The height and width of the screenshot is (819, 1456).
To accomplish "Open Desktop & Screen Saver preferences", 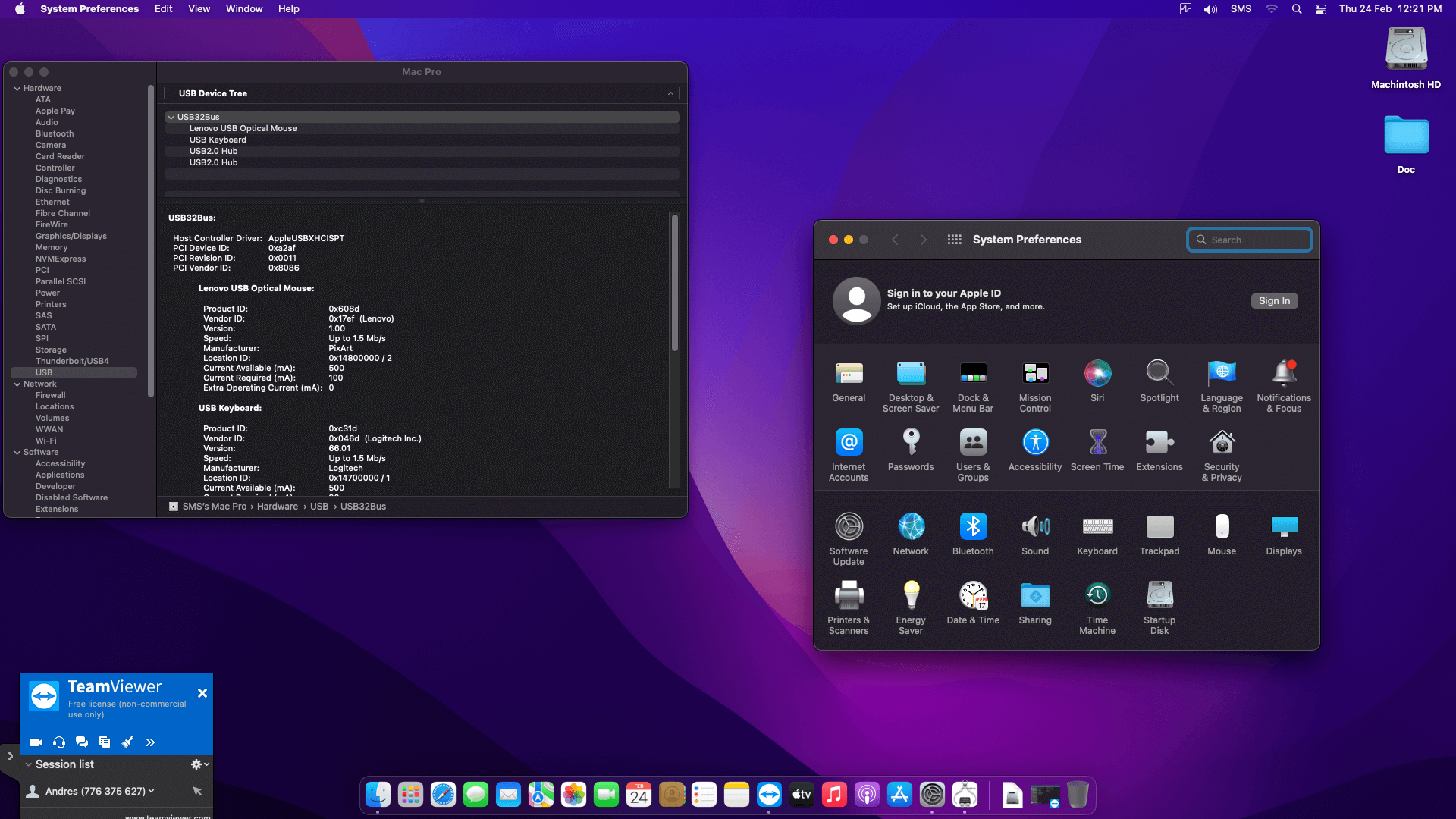I will 911,387.
